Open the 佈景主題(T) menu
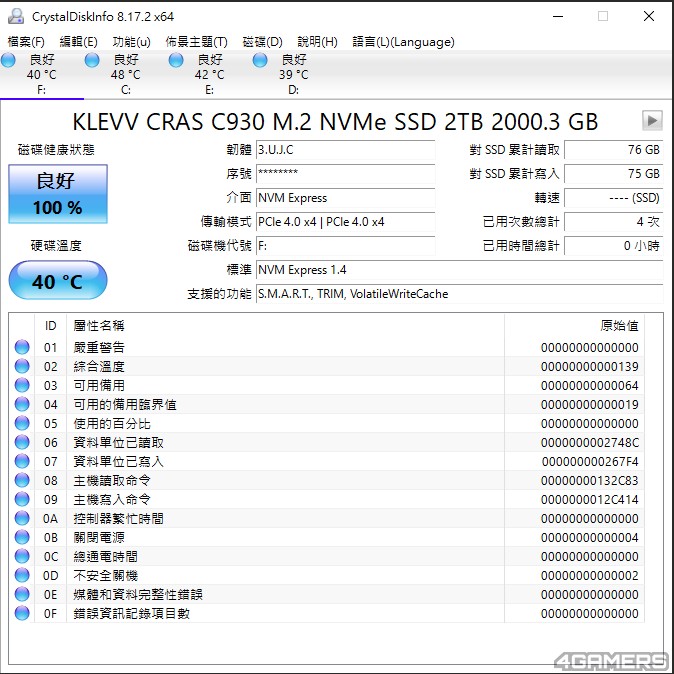The image size is (674, 674). (196, 42)
